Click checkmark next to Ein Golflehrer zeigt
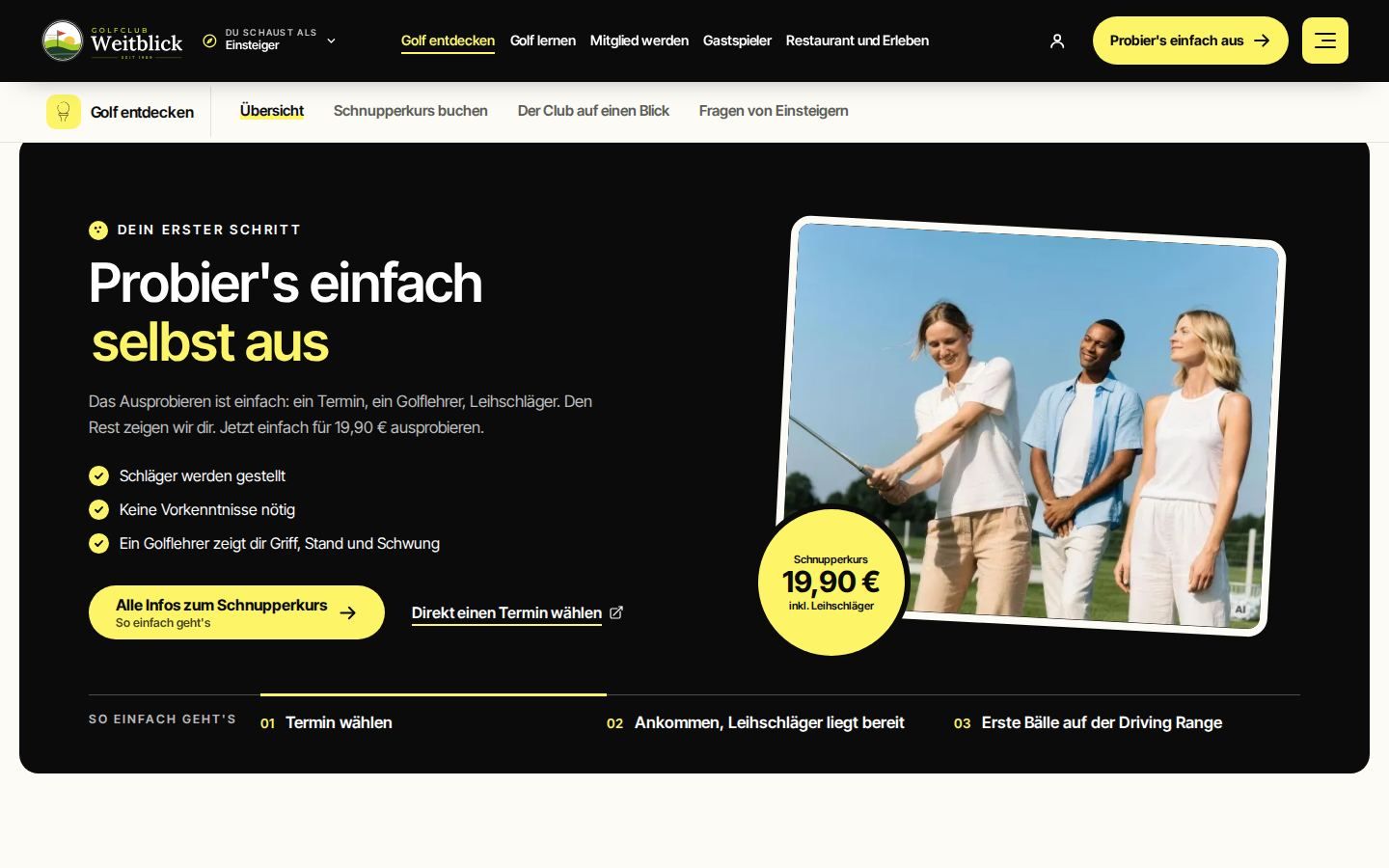The width and height of the screenshot is (1389, 868). tap(98, 543)
